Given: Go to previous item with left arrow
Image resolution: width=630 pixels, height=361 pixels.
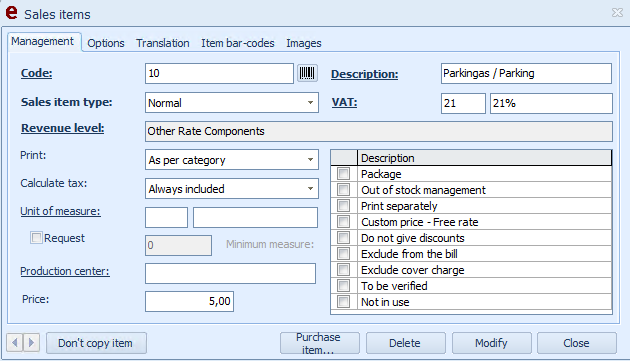Looking at the screenshot, I should coord(15,343).
